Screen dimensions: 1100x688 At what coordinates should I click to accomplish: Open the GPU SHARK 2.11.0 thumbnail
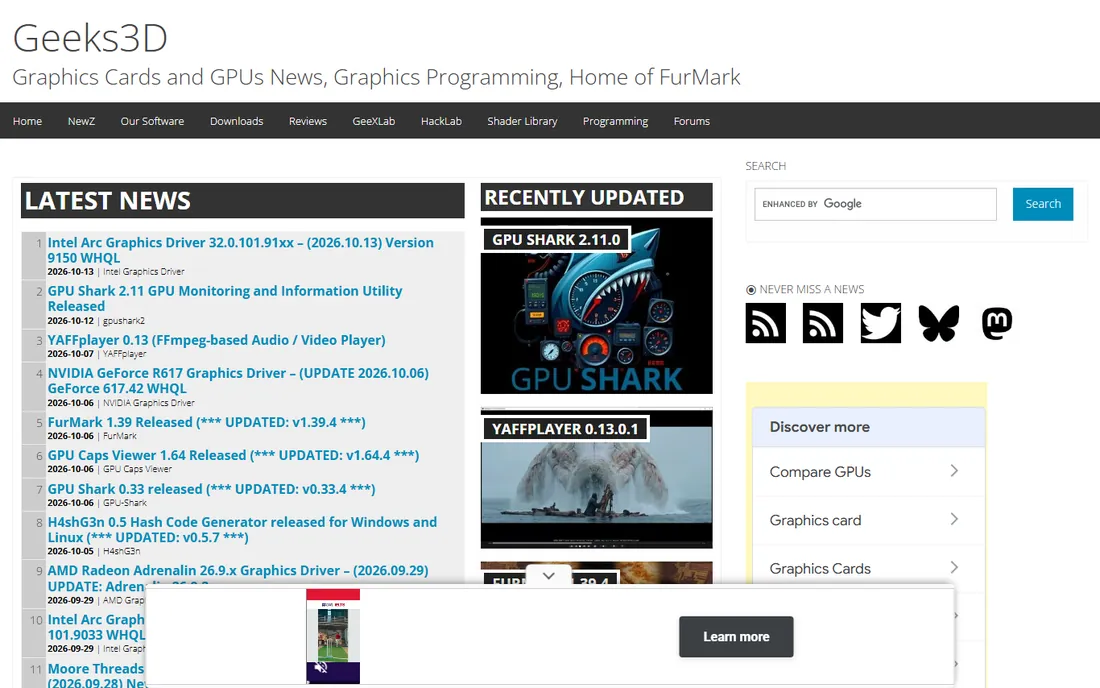596,306
